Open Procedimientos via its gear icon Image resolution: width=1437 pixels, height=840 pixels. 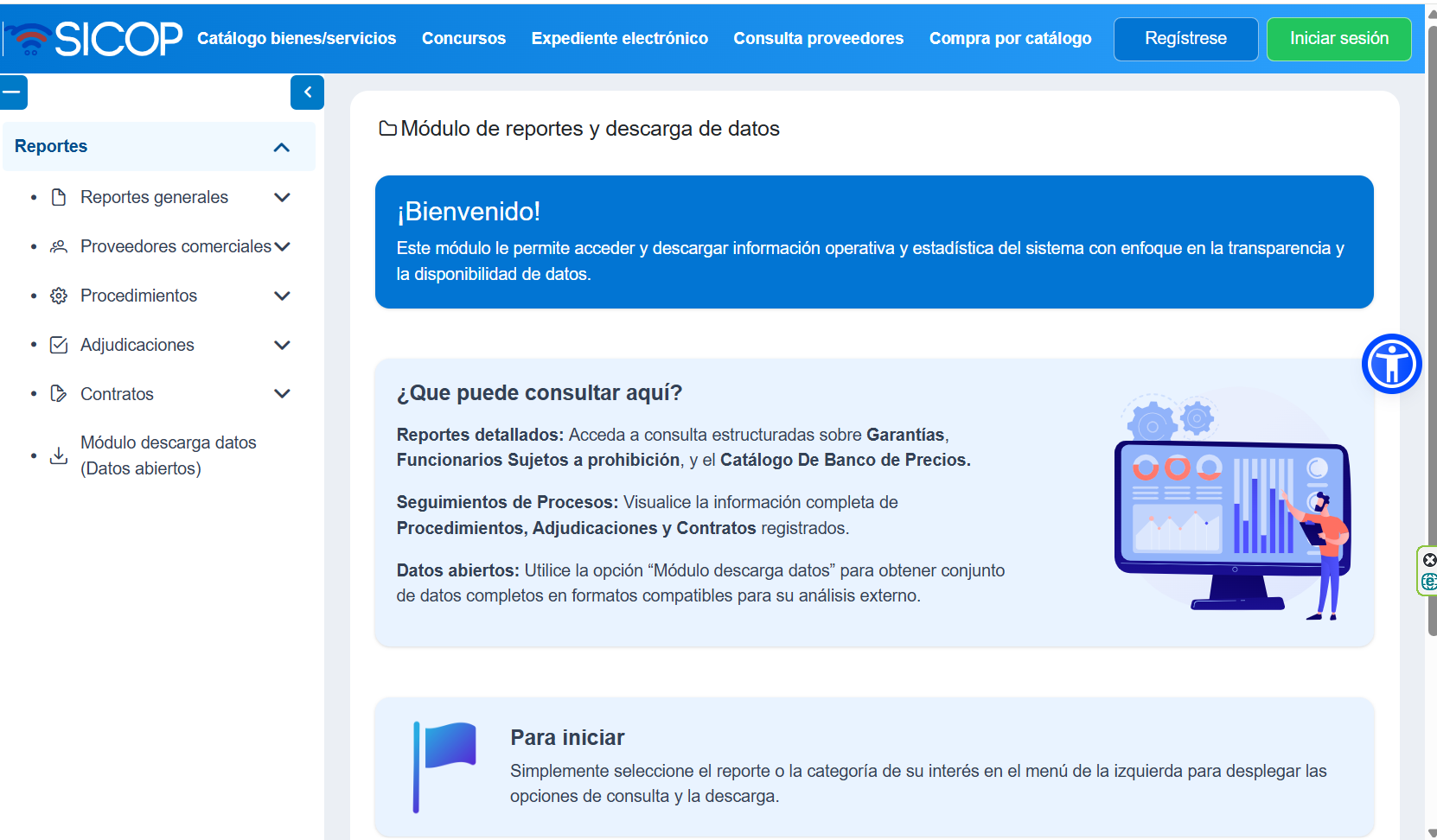(58, 295)
